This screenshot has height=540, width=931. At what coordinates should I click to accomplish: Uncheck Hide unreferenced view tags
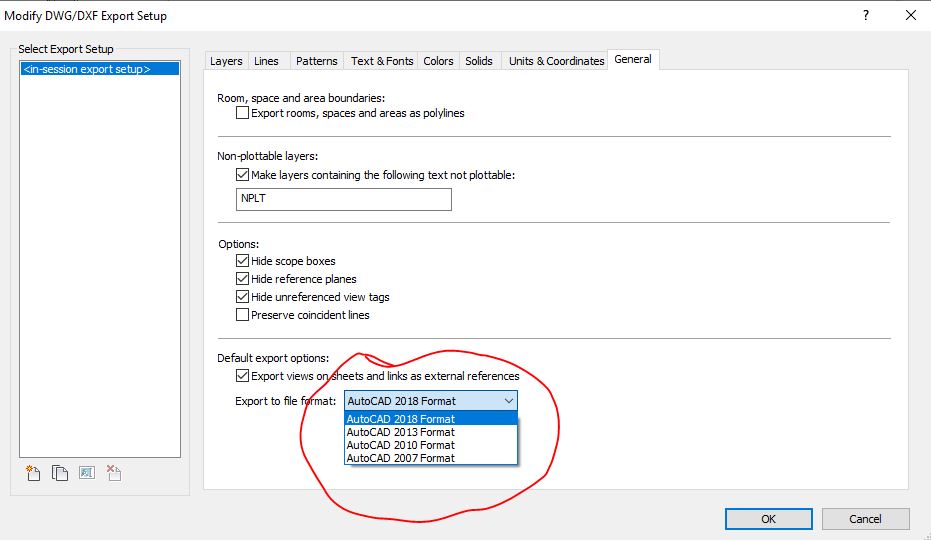[x=243, y=297]
